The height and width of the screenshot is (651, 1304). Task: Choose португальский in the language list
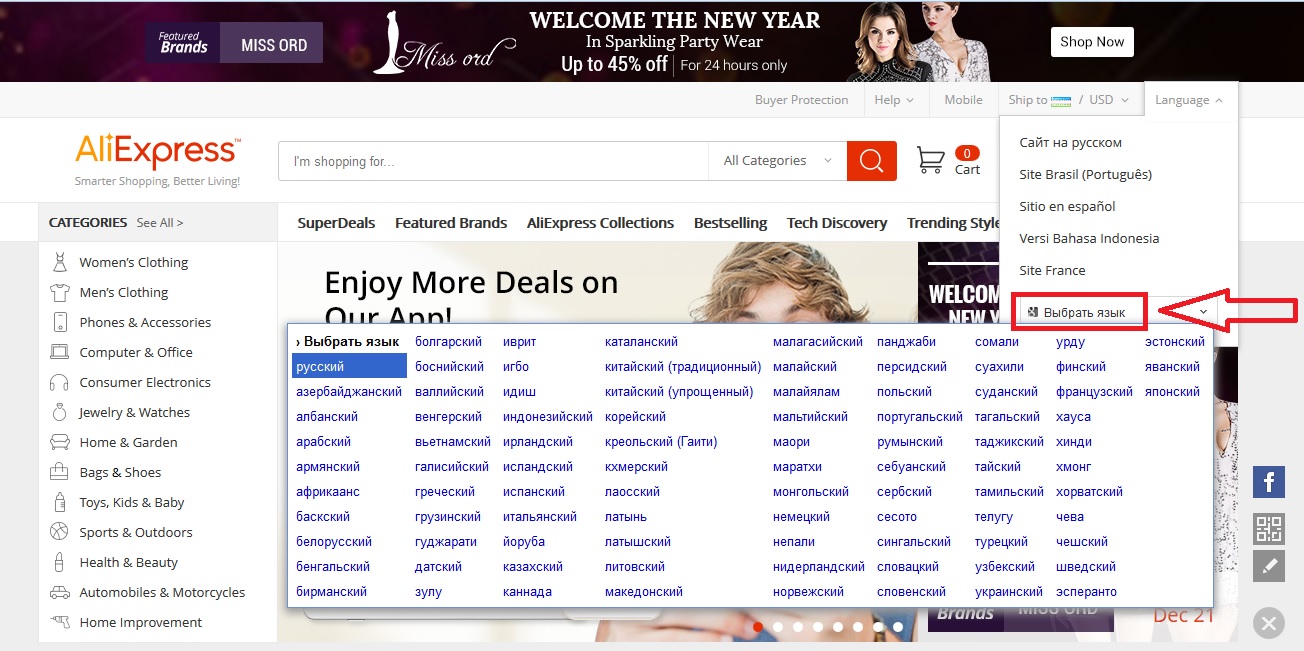point(920,417)
